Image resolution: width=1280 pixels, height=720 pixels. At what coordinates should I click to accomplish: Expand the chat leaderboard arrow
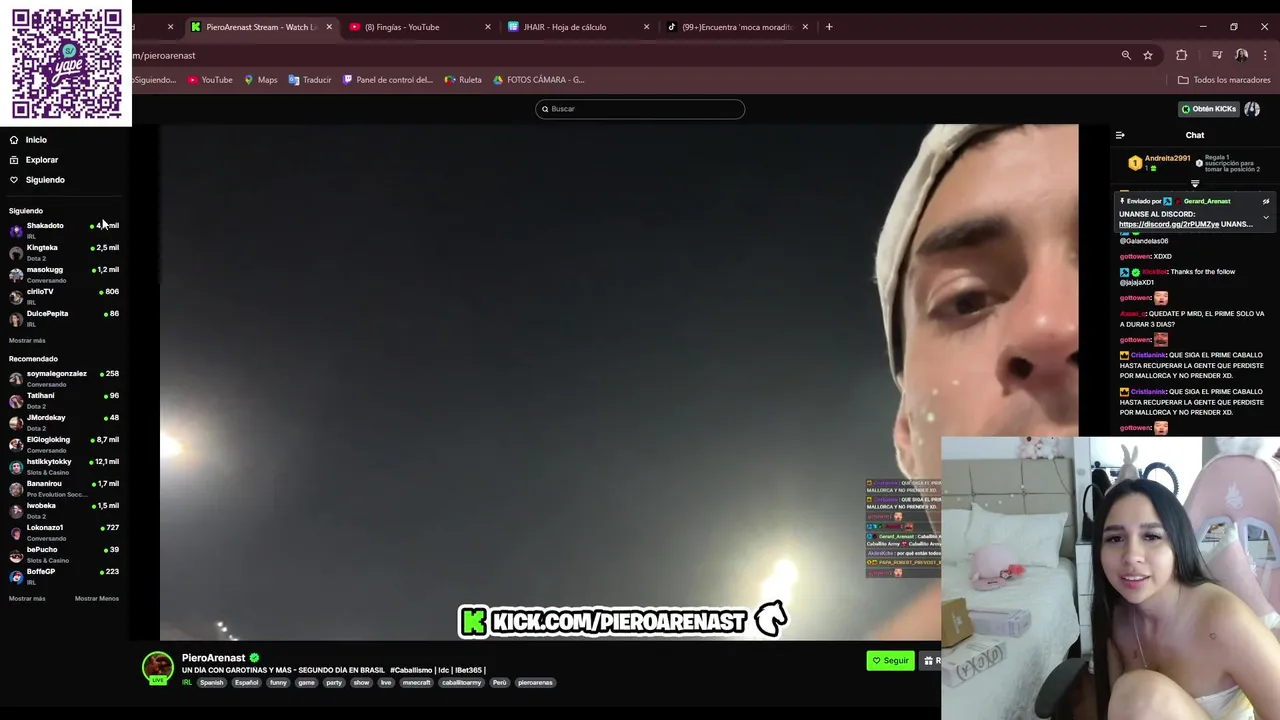(1195, 184)
